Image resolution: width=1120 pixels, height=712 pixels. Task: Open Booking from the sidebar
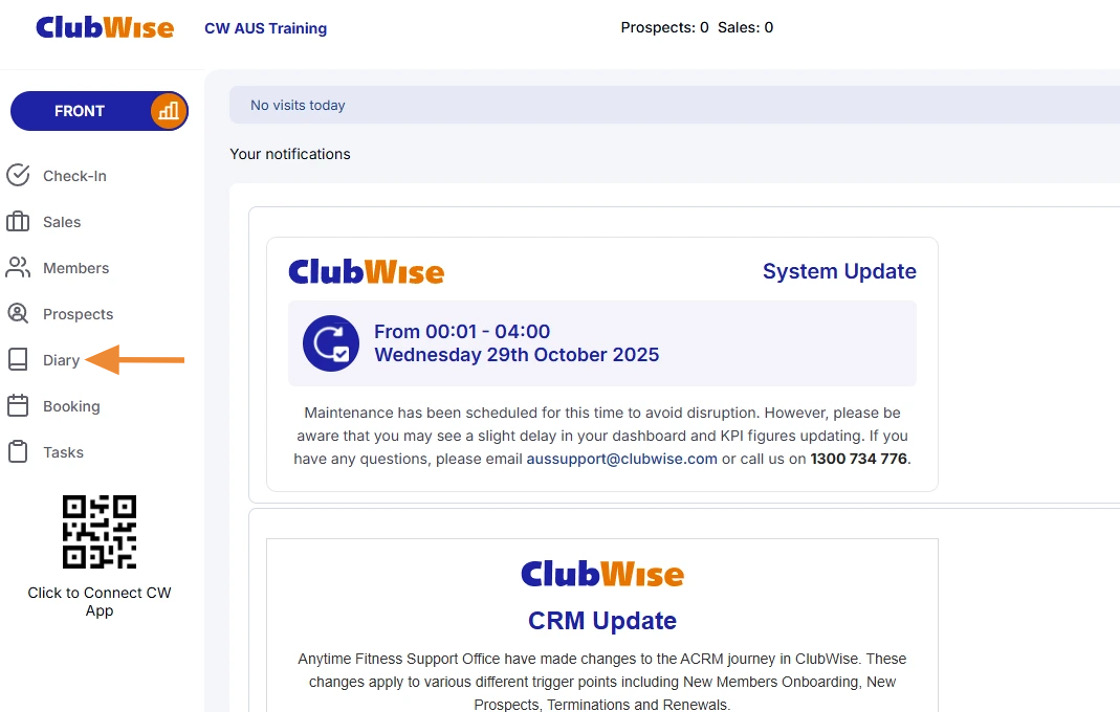[71, 406]
